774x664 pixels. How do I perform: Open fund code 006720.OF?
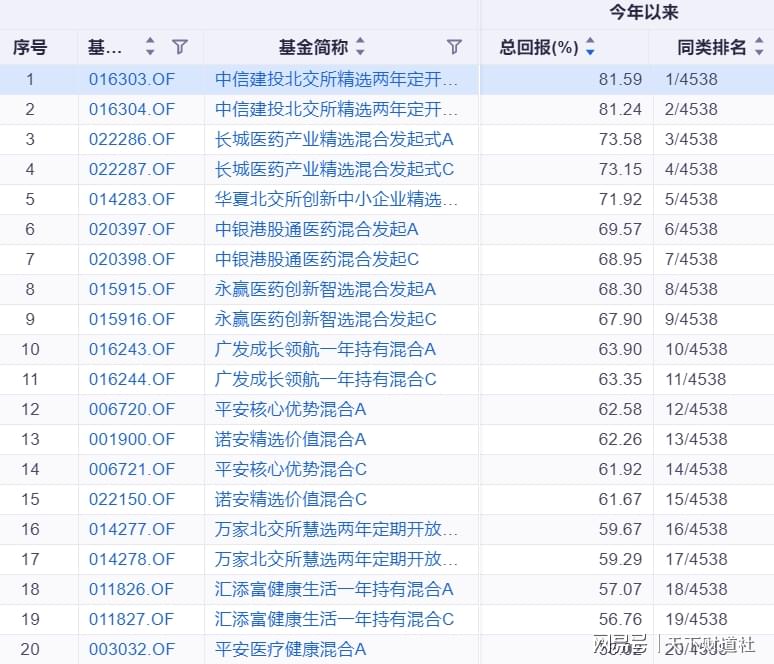click(x=132, y=409)
